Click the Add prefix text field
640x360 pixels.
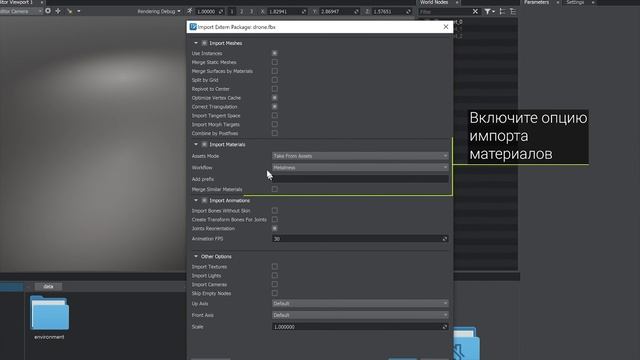360,179
